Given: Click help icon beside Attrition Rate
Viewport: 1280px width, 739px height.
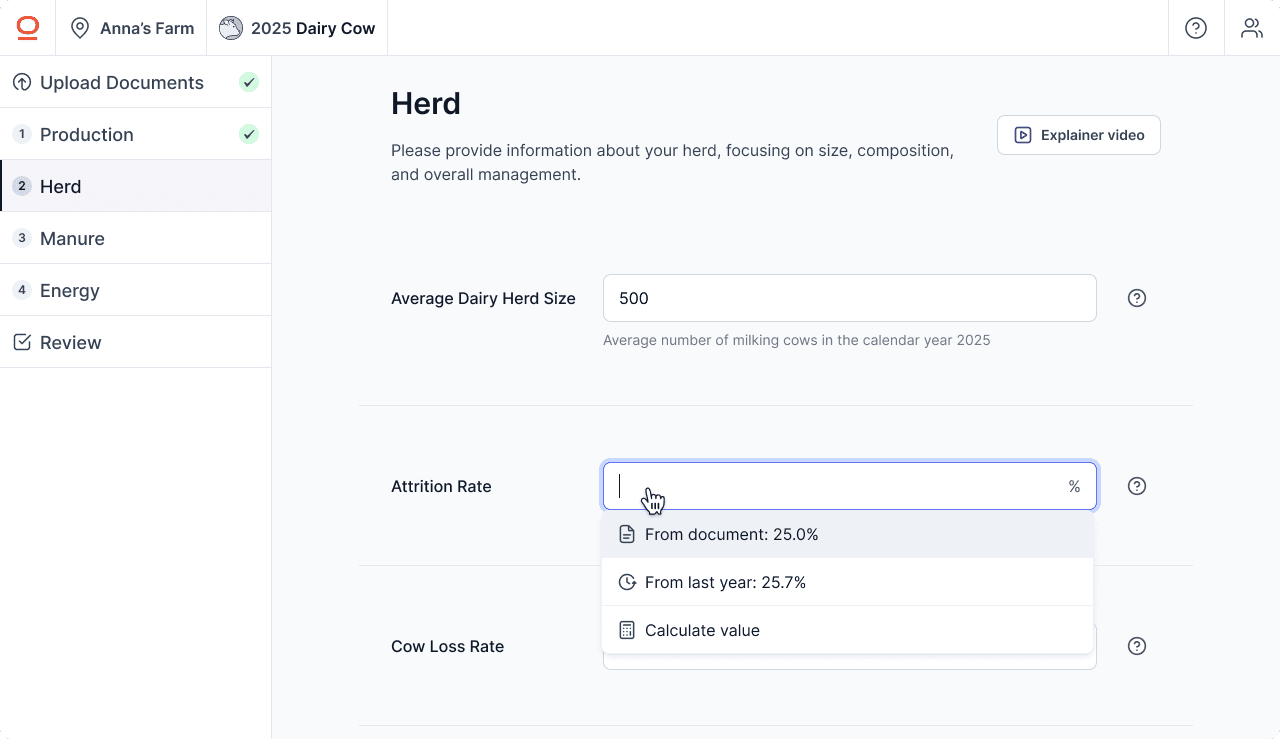Looking at the screenshot, I should pos(1137,486).
